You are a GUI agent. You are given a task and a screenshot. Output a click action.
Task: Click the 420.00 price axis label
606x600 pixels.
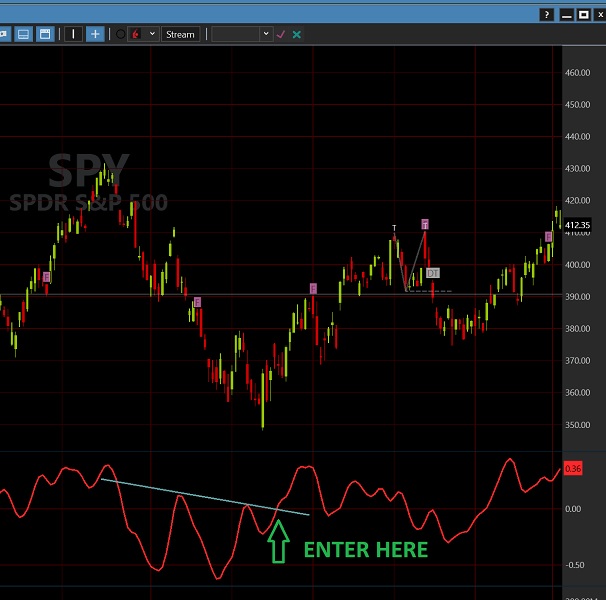coord(577,201)
